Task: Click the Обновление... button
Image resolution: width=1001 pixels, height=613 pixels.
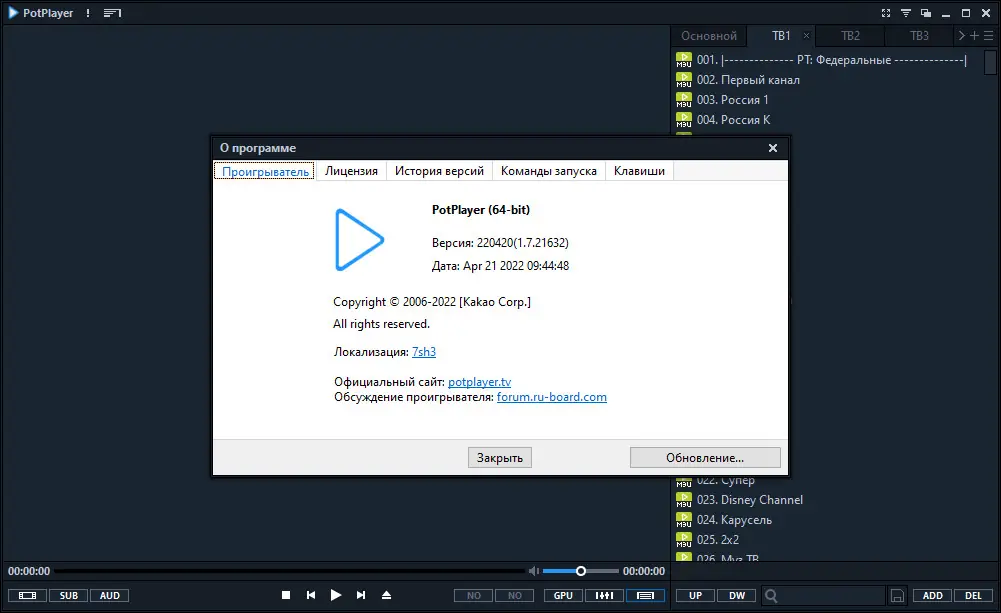Action: (x=705, y=458)
